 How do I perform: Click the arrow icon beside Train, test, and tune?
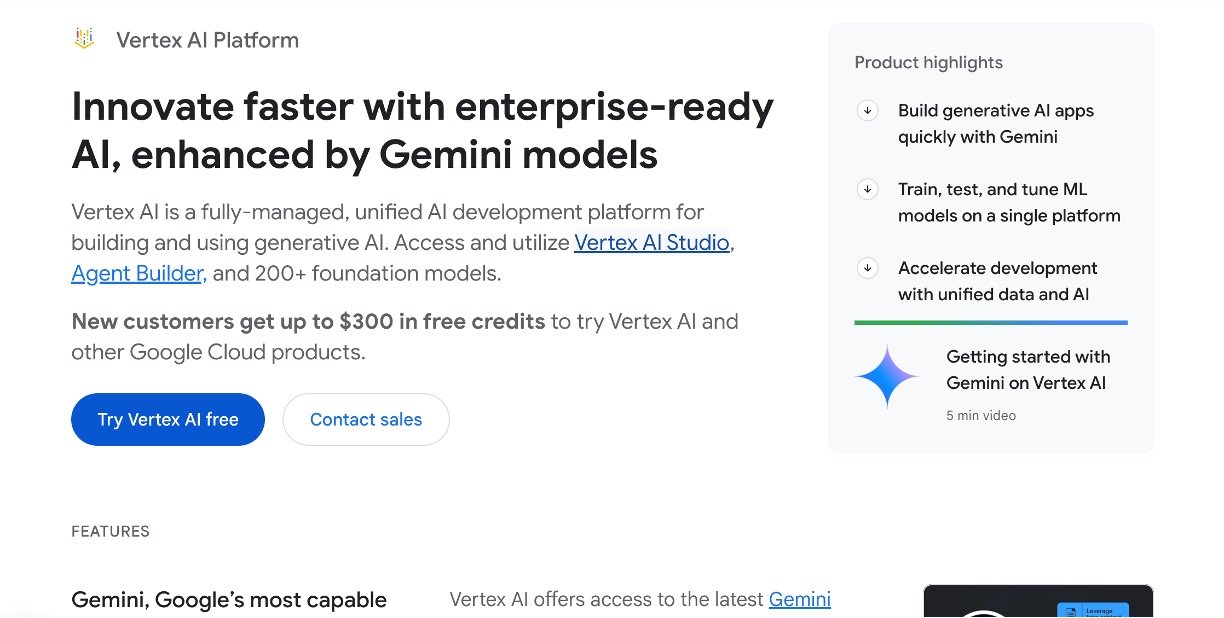(x=867, y=189)
